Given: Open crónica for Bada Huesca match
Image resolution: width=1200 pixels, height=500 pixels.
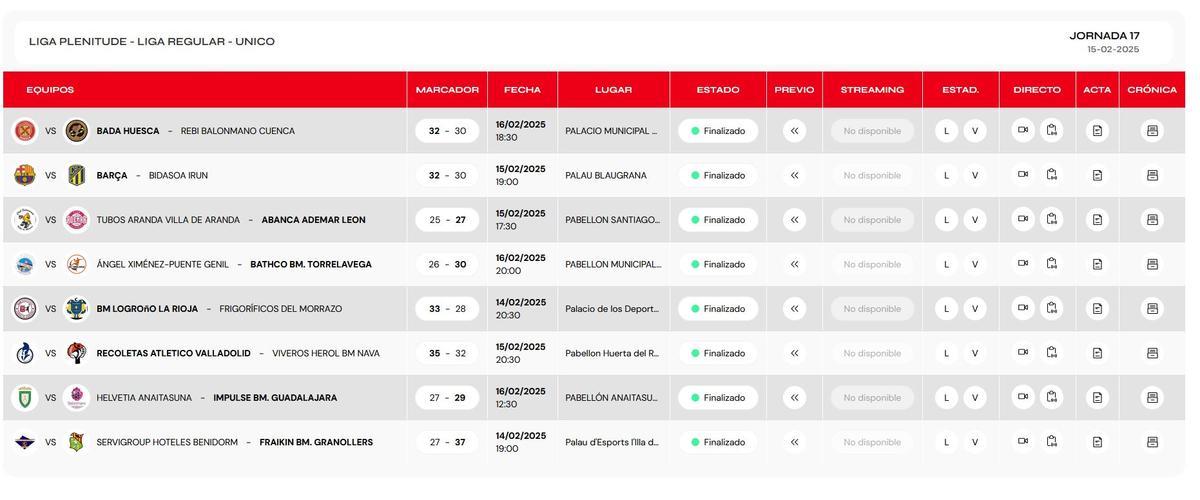Looking at the screenshot, I should click(x=1152, y=131).
